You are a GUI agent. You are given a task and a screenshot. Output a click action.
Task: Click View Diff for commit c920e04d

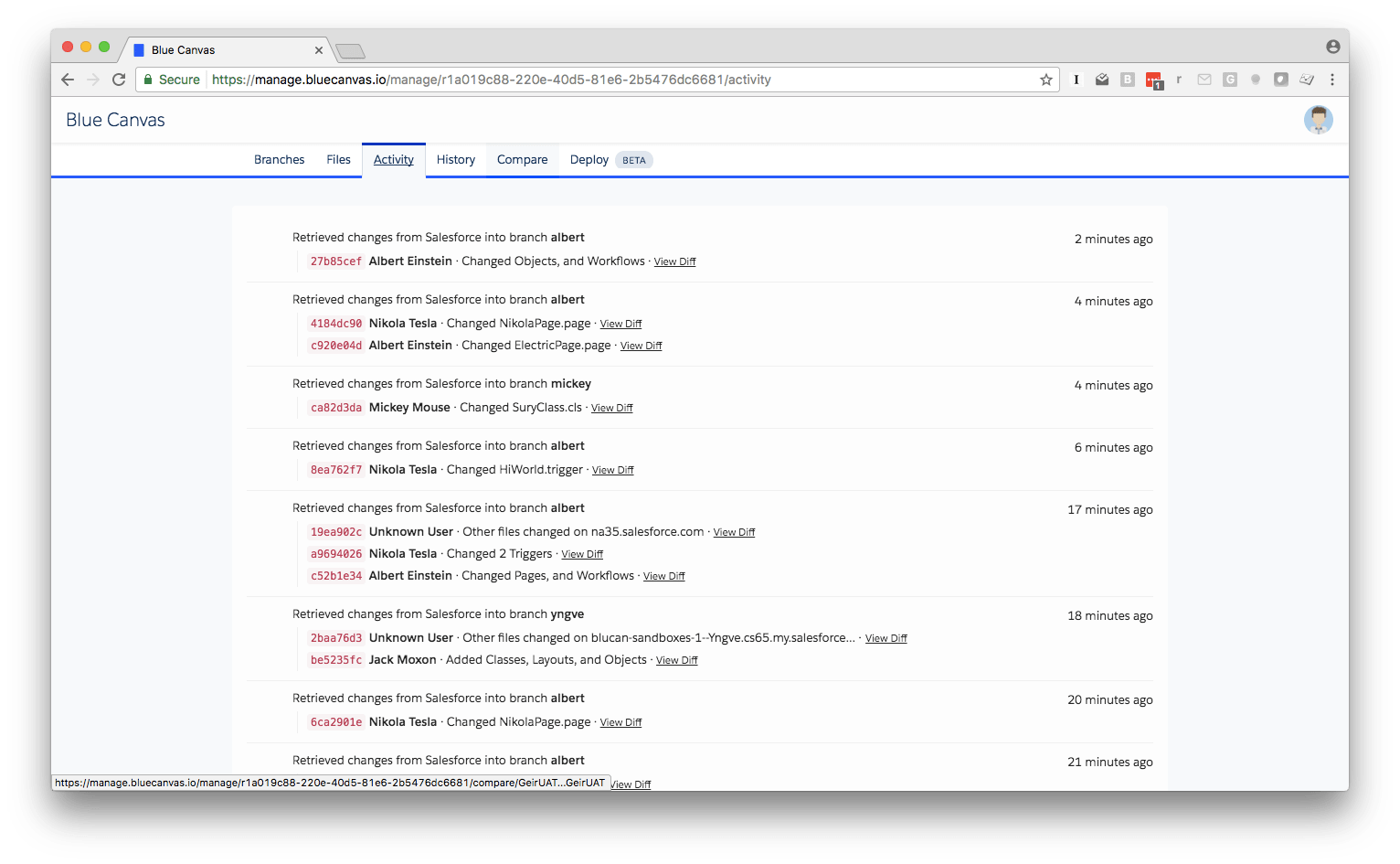pyautogui.click(x=642, y=346)
